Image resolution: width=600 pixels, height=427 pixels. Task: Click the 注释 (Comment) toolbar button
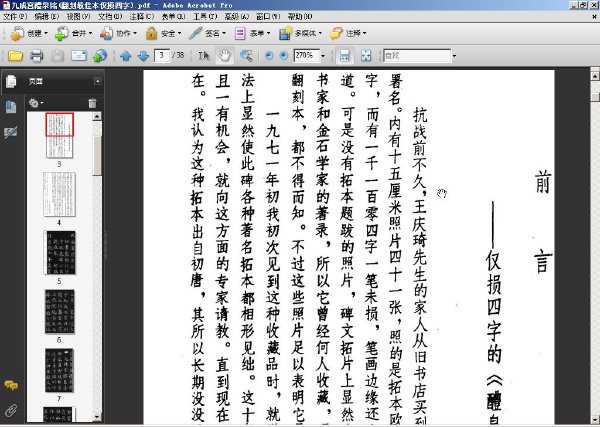coord(348,33)
